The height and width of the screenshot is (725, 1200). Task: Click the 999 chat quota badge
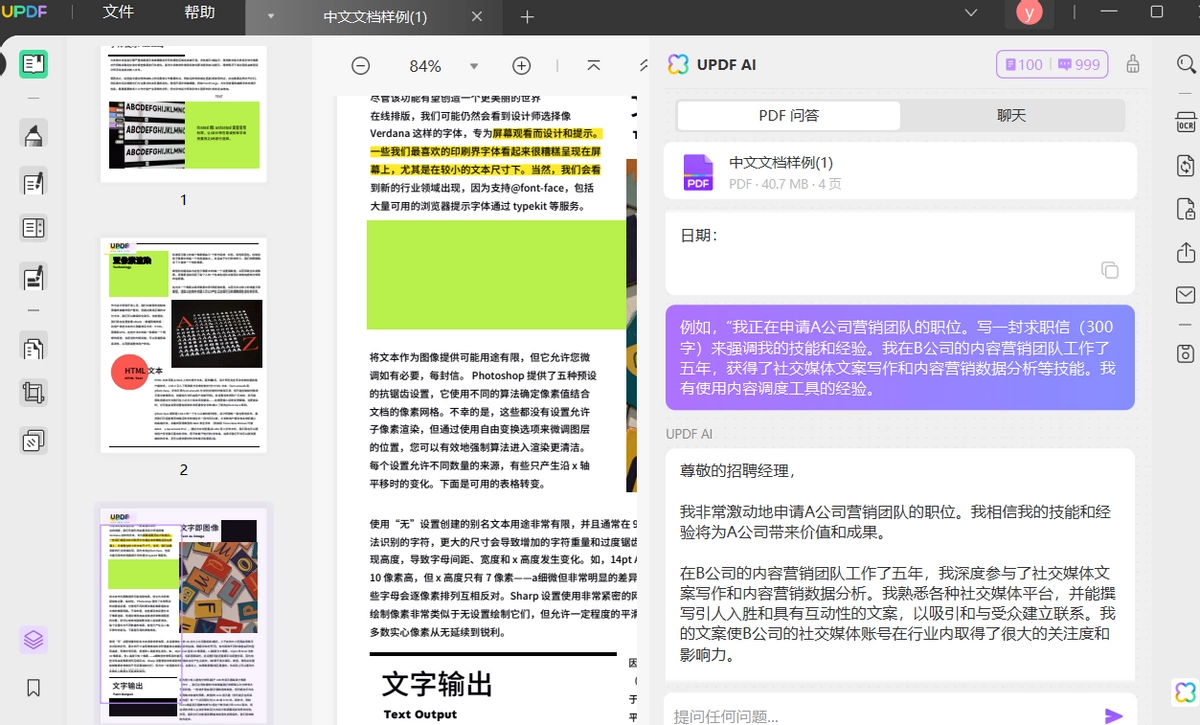click(x=1078, y=65)
